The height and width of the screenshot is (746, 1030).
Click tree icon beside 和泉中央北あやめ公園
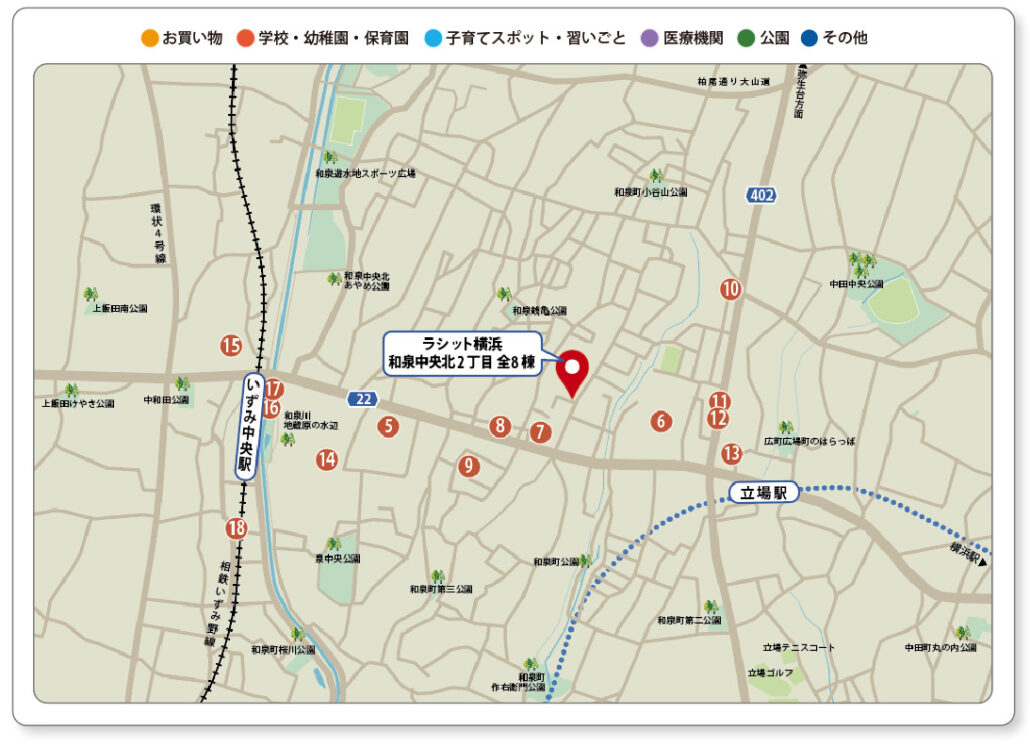coord(334,279)
